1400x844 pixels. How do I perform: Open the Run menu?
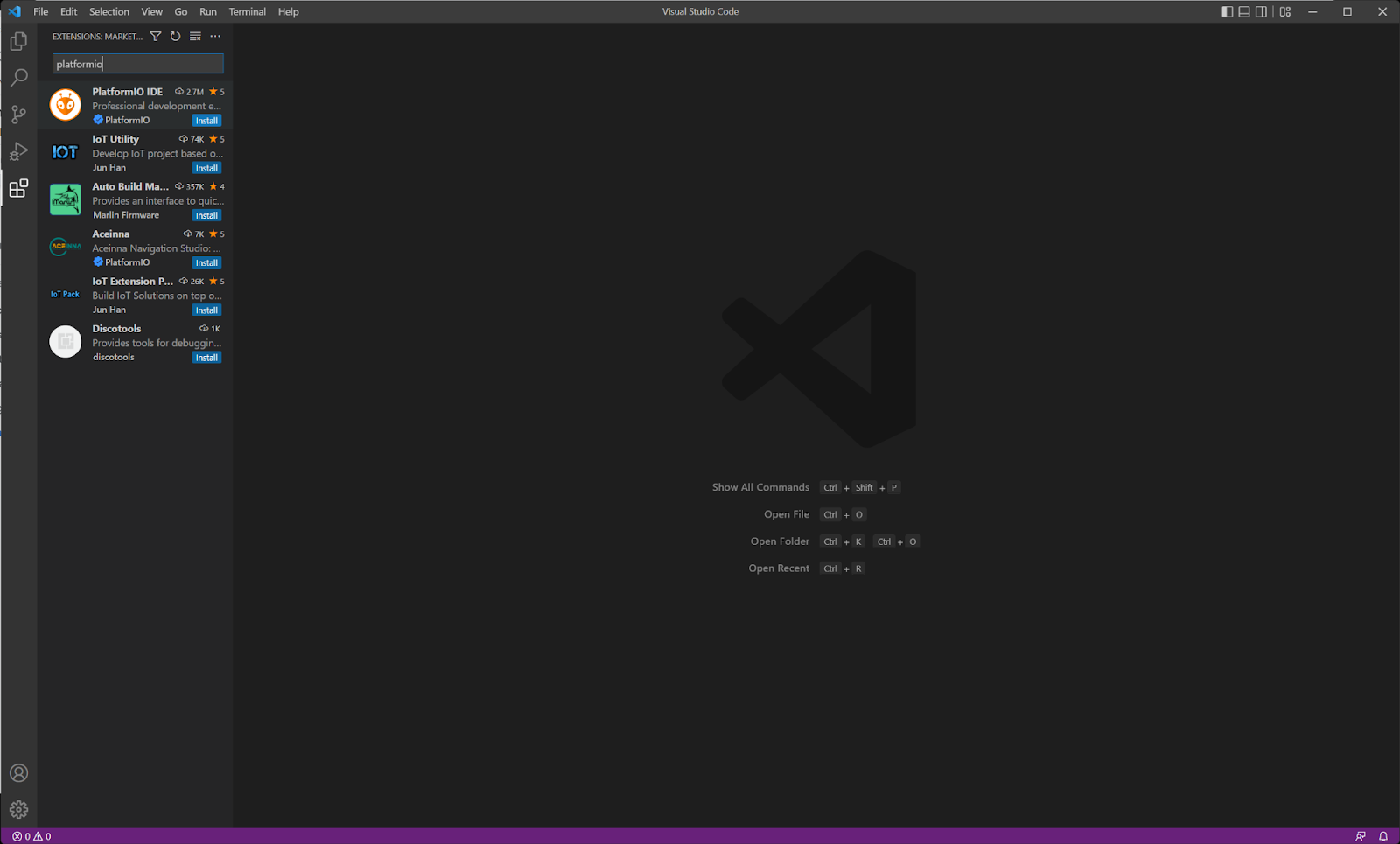[x=208, y=11]
